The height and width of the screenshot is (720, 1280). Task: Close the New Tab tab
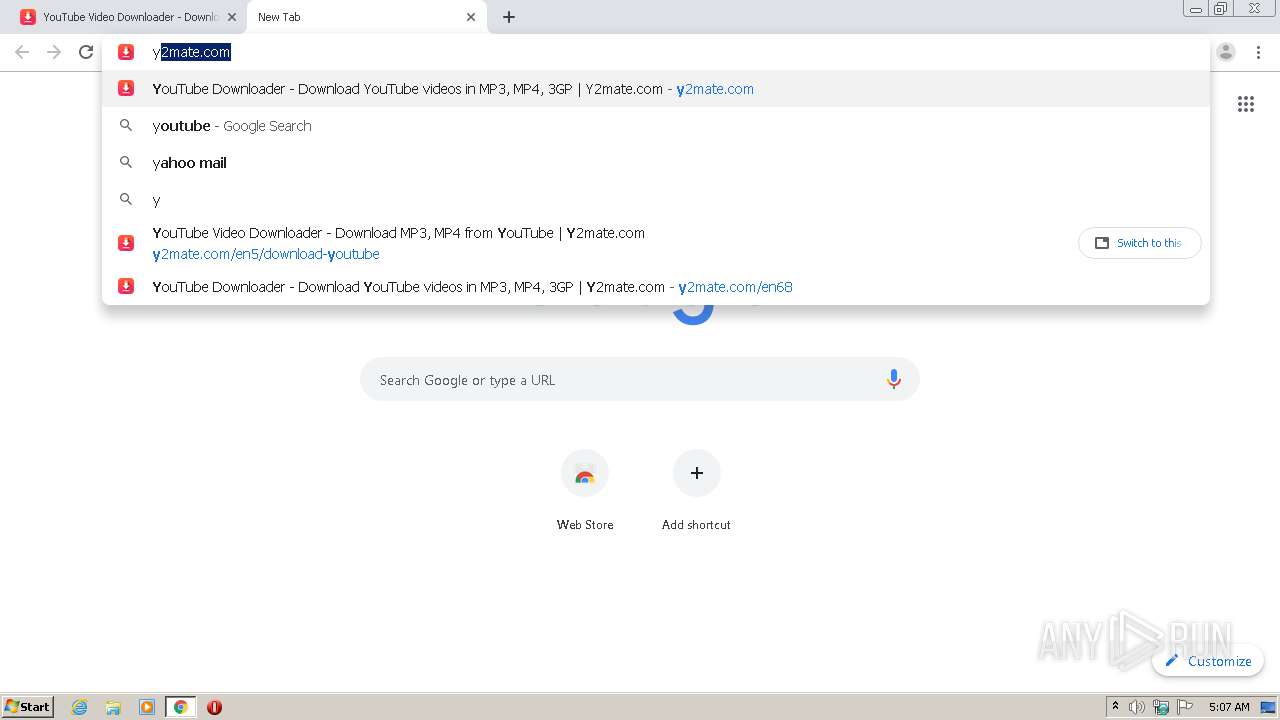coord(471,17)
